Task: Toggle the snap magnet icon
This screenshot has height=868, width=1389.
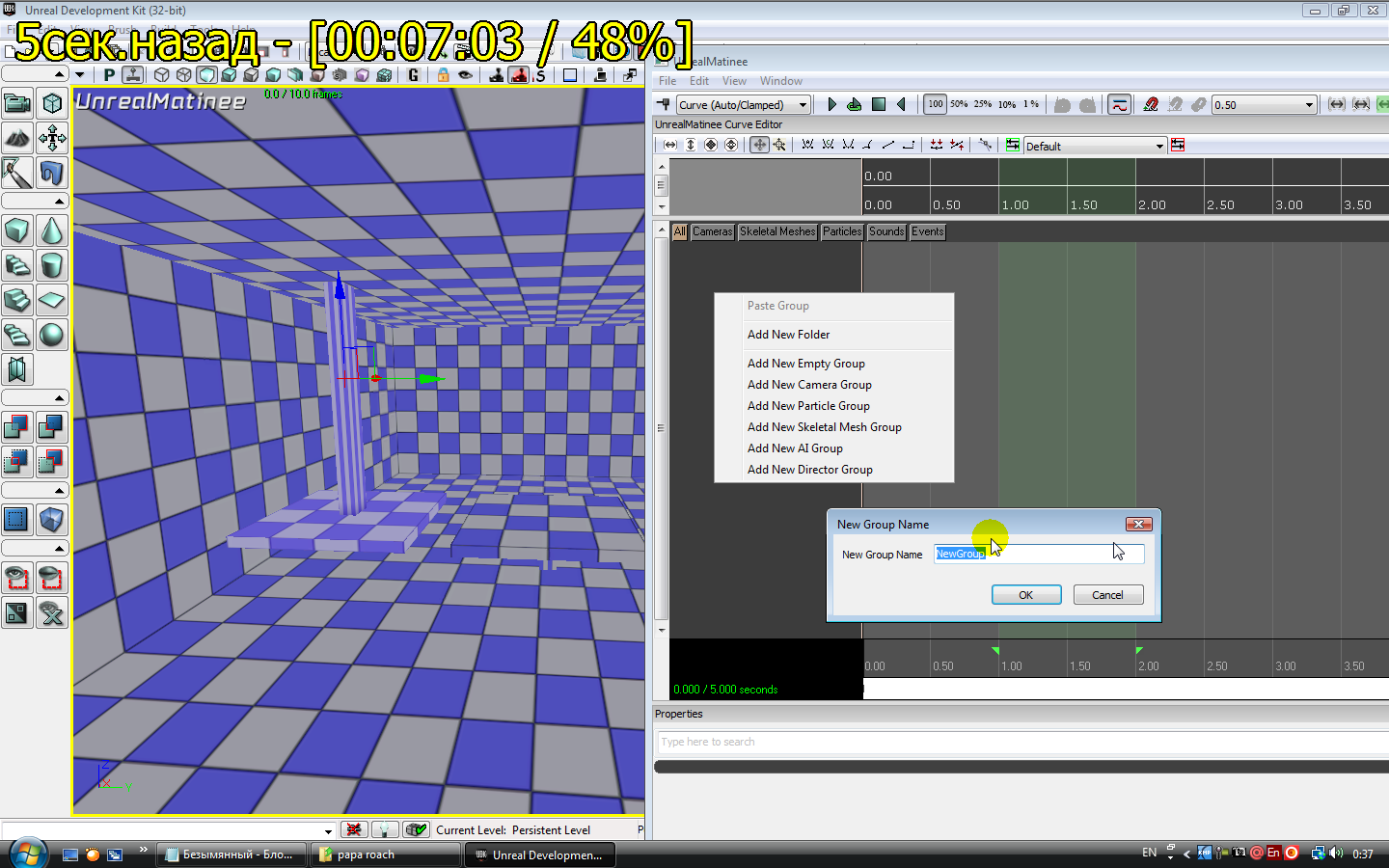Action: pyautogui.click(x=1151, y=104)
